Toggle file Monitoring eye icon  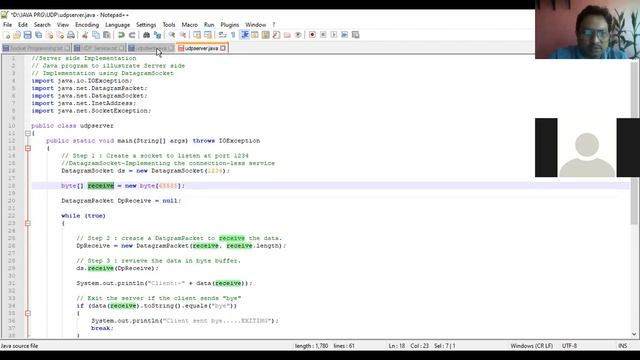298,35
